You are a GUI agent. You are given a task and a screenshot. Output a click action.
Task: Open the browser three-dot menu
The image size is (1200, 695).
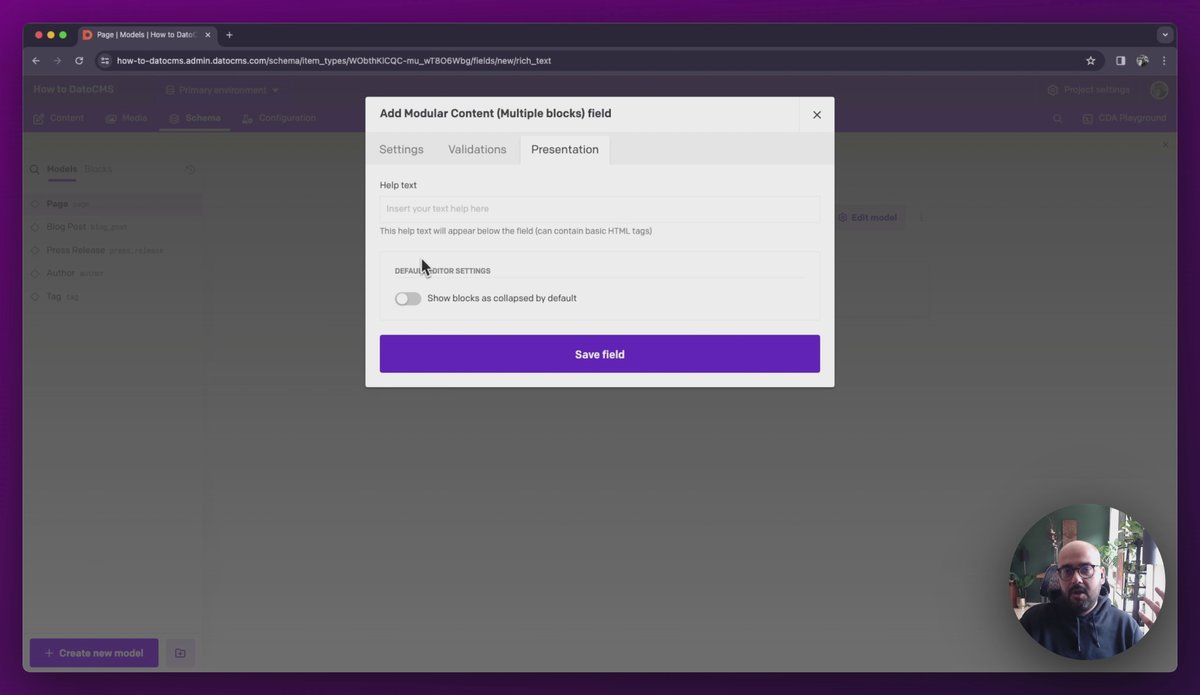[x=1164, y=61]
